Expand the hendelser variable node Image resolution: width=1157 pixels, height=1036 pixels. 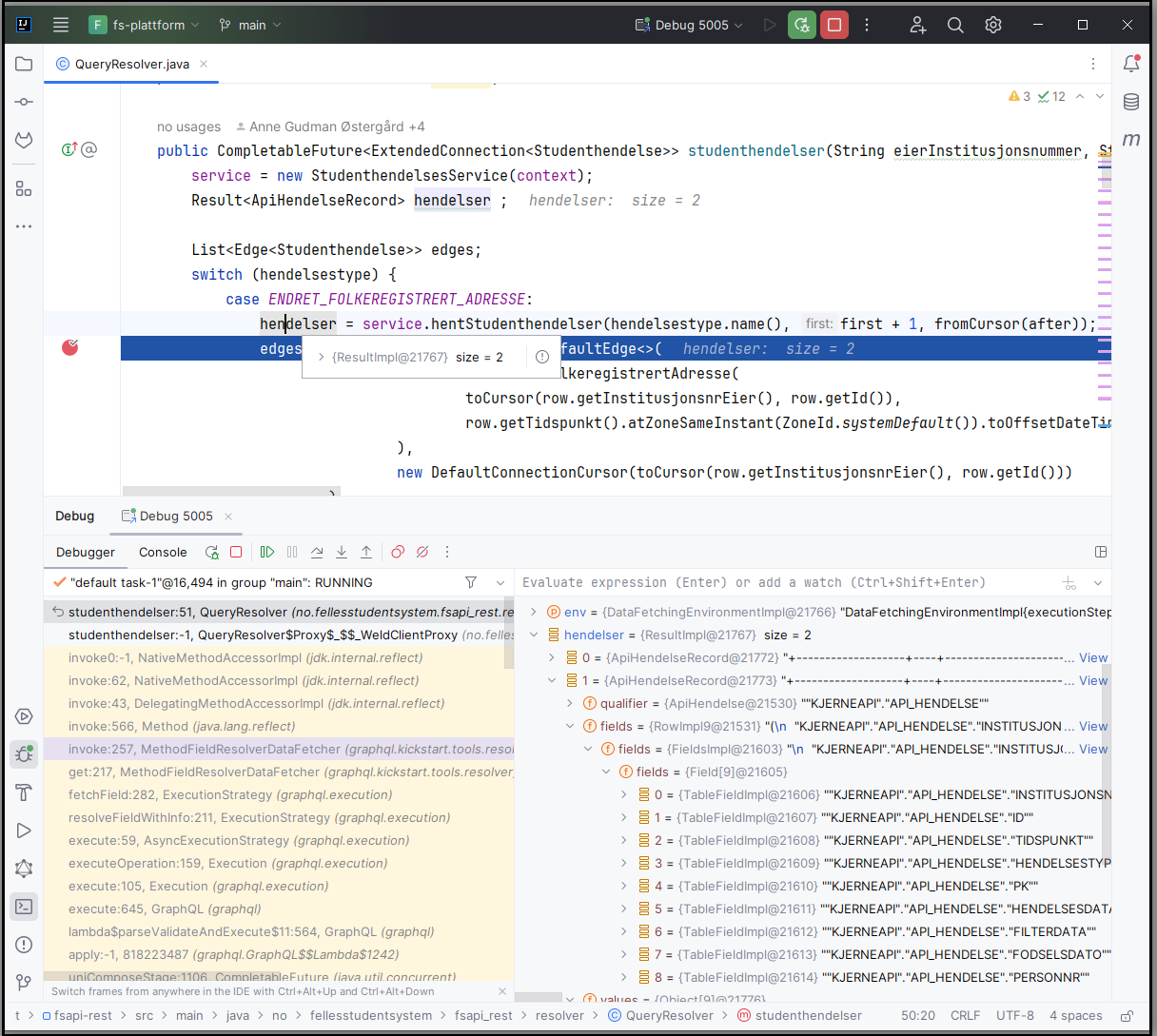tap(533, 635)
